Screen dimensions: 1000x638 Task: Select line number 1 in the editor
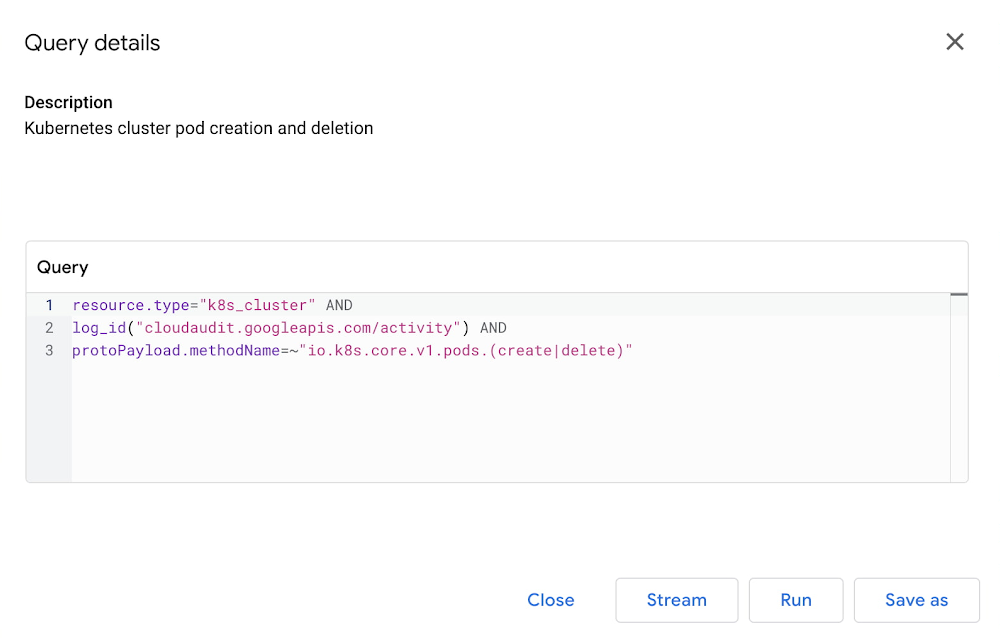[49, 305]
